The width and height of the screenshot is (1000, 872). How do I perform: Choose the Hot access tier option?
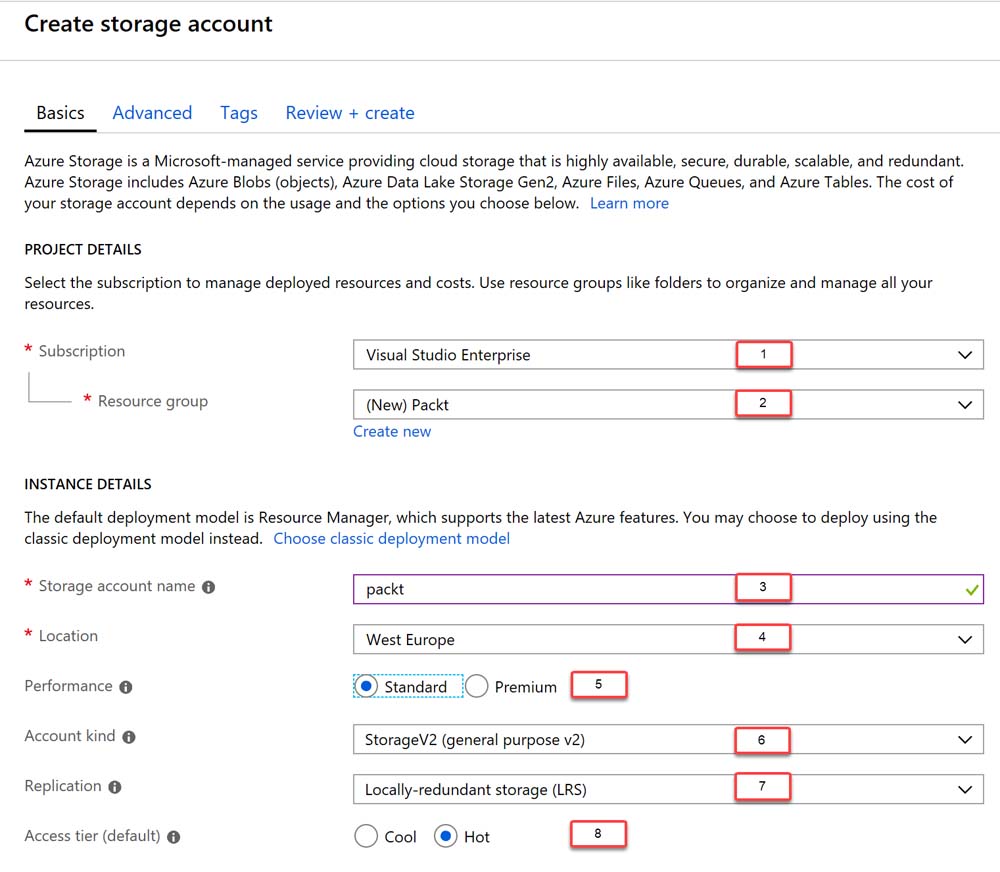pyautogui.click(x=446, y=837)
